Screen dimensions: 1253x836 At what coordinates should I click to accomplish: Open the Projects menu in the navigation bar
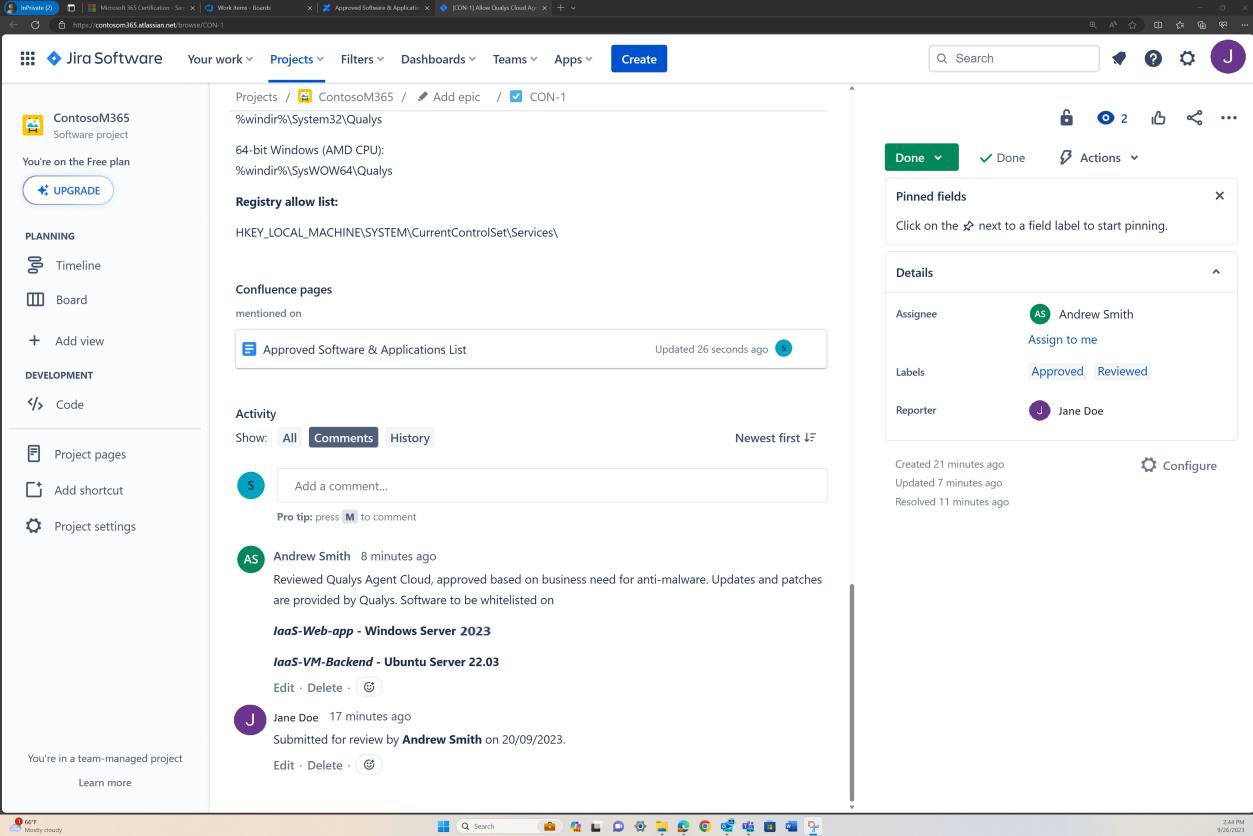point(295,58)
